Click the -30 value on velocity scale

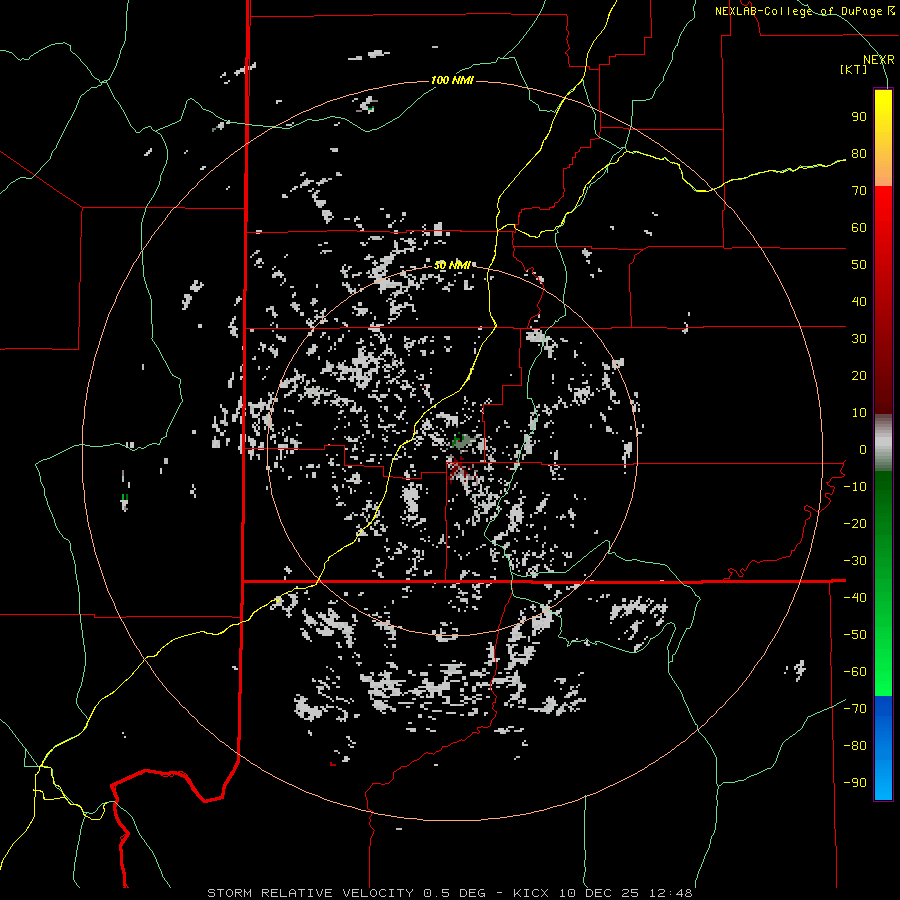855,561
